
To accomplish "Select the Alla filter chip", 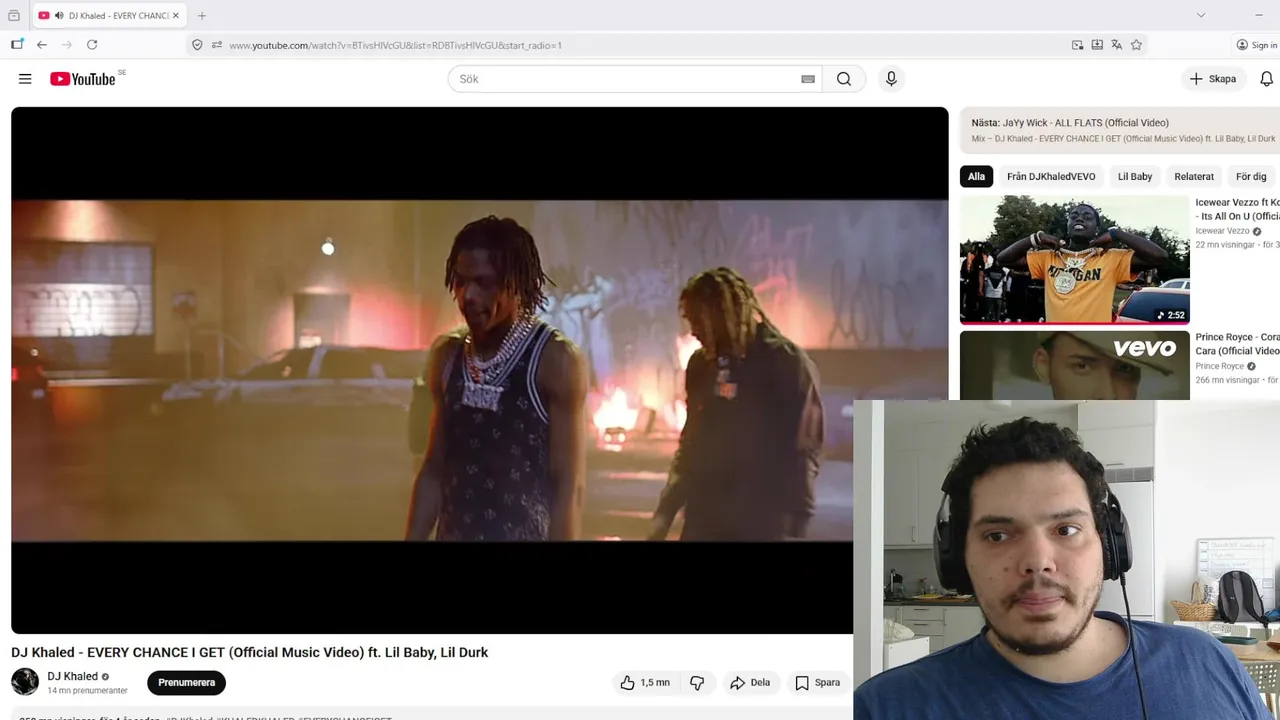I will click(976, 176).
